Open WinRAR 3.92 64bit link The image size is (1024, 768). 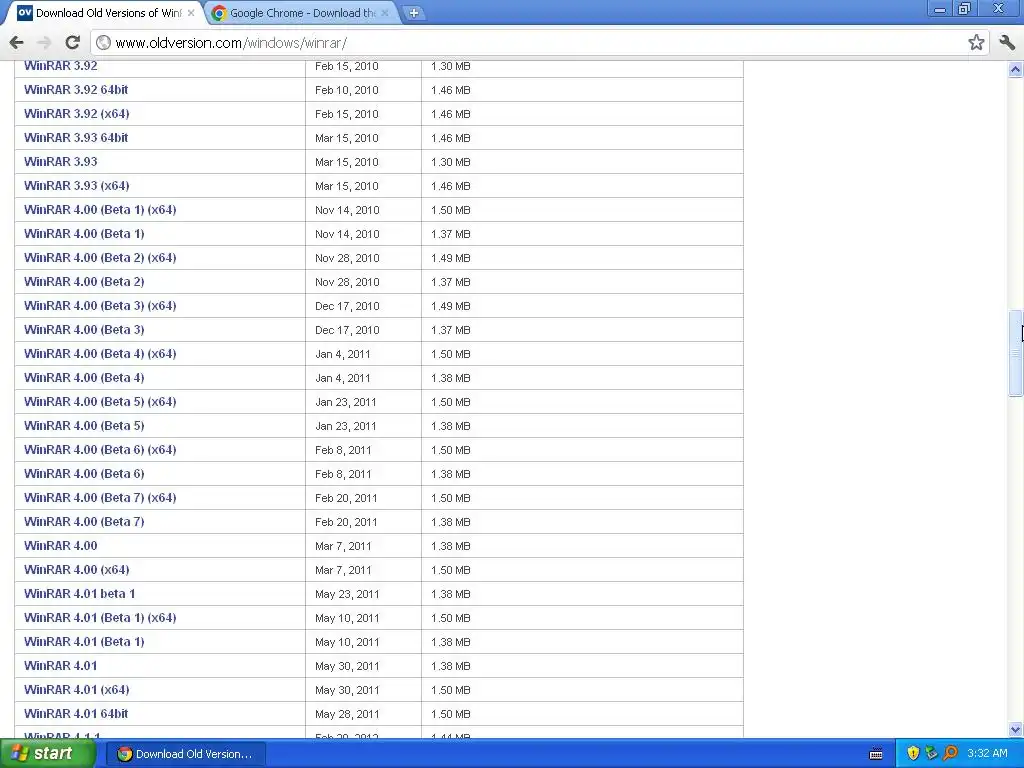coord(76,89)
